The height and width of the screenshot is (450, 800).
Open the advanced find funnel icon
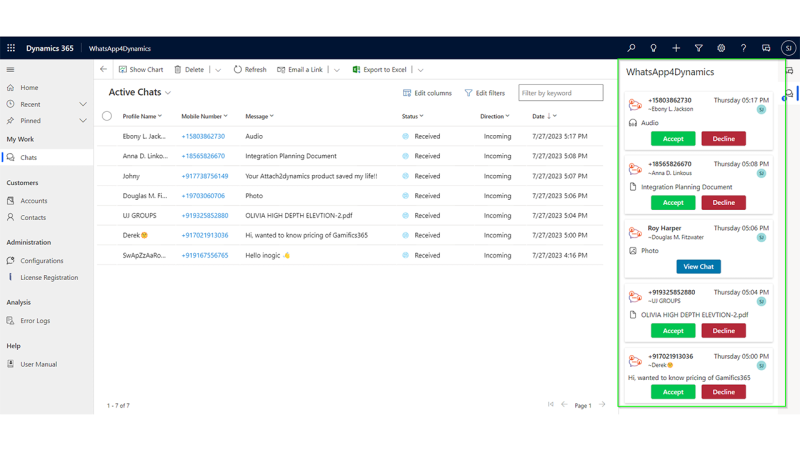698,48
